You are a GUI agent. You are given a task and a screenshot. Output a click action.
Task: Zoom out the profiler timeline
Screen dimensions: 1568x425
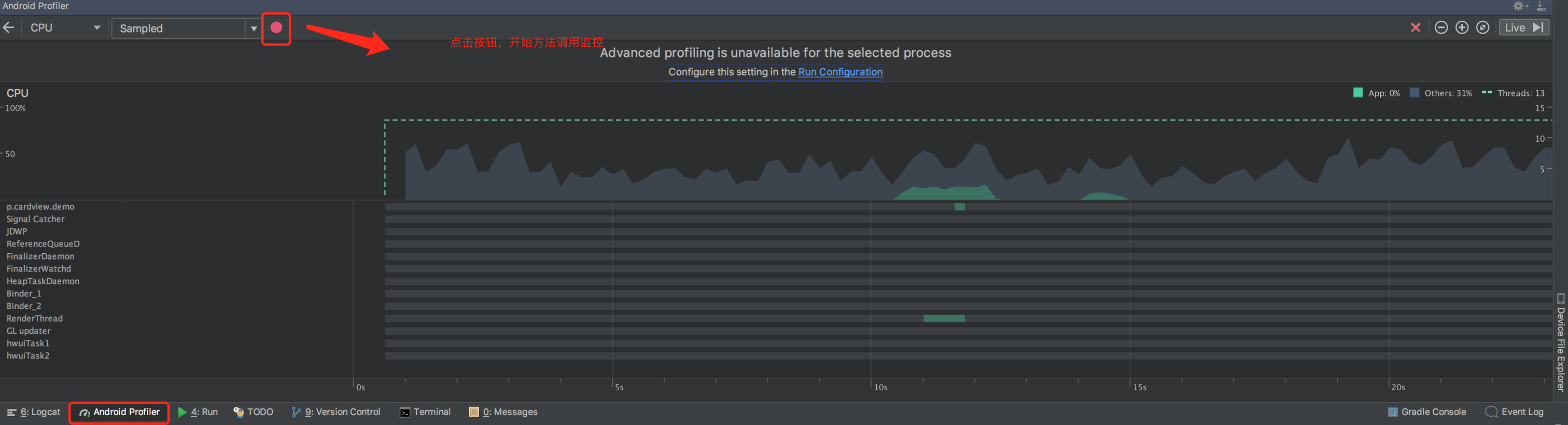[x=1441, y=28]
